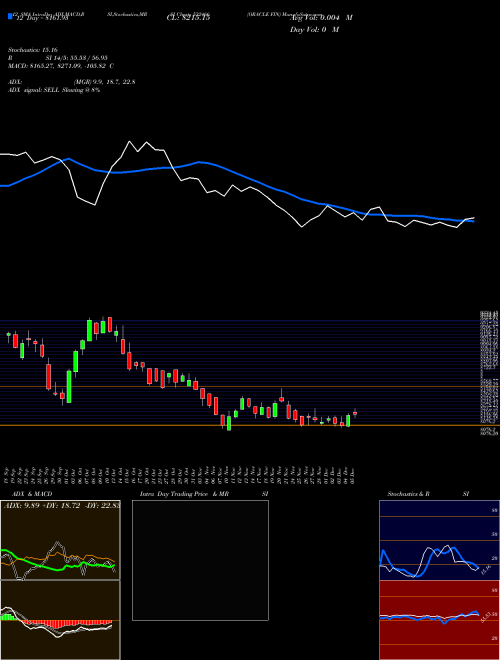Open the MACD histogram panel with red bars

(x=60, y=620)
